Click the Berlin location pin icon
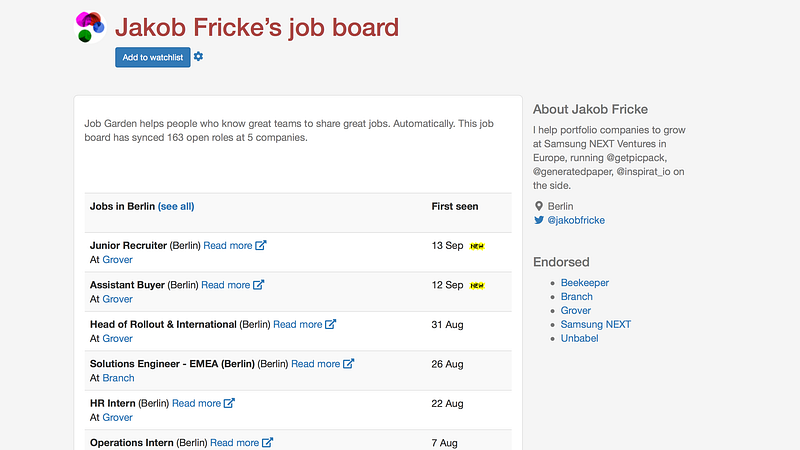Image resolution: width=800 pixels, height=450 pixels. tap(539, 206)
